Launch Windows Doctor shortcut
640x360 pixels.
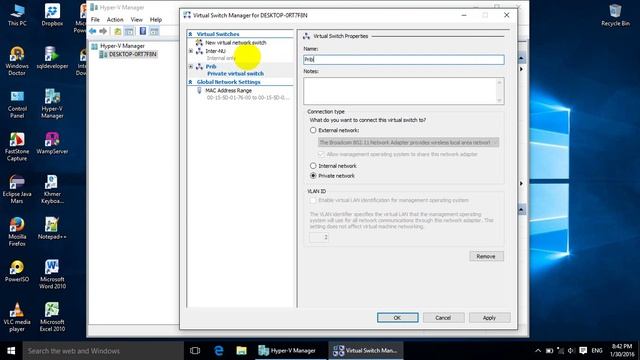(17, 61)
